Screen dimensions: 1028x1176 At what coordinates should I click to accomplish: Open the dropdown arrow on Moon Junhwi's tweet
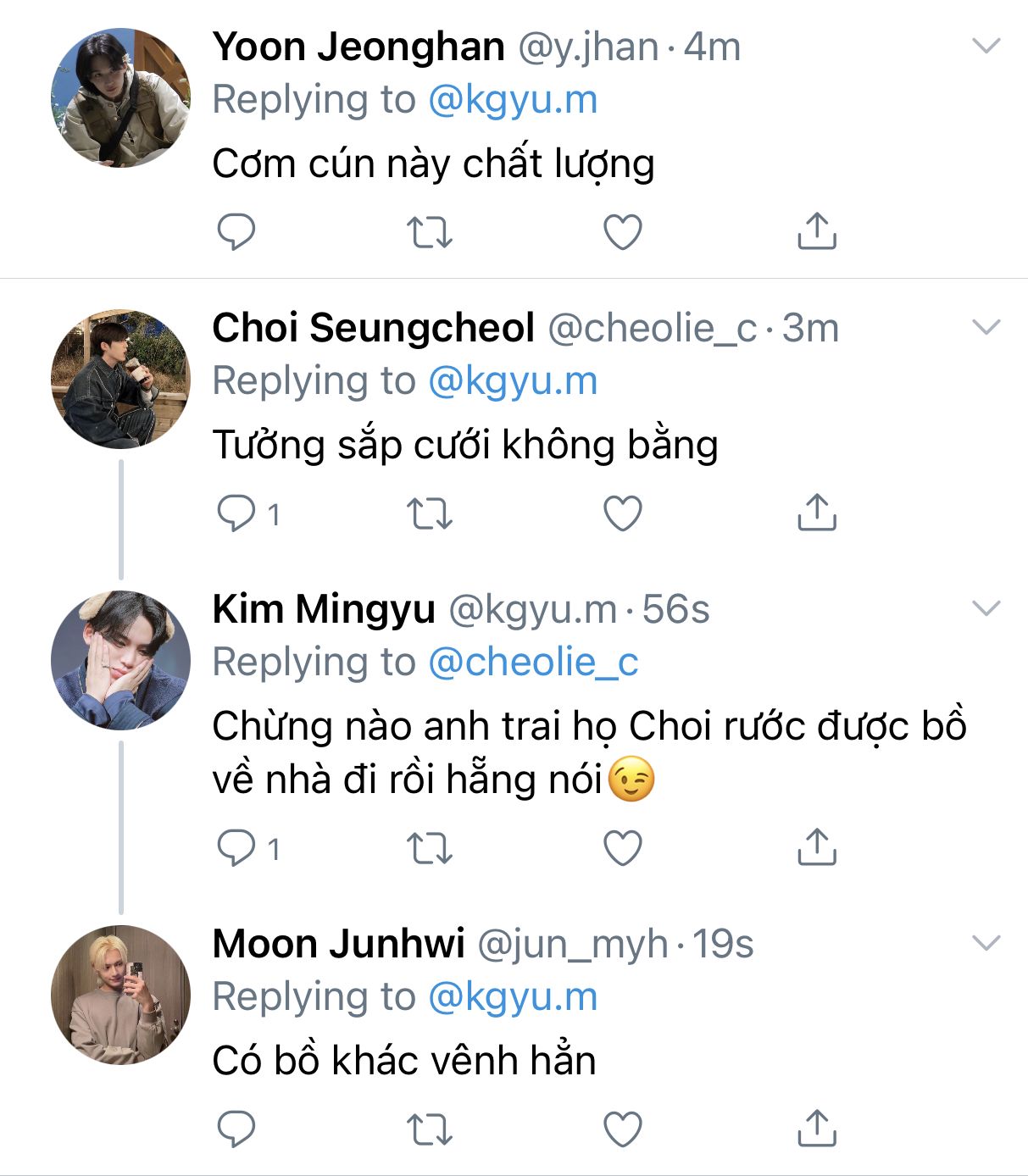coord(986,942)
